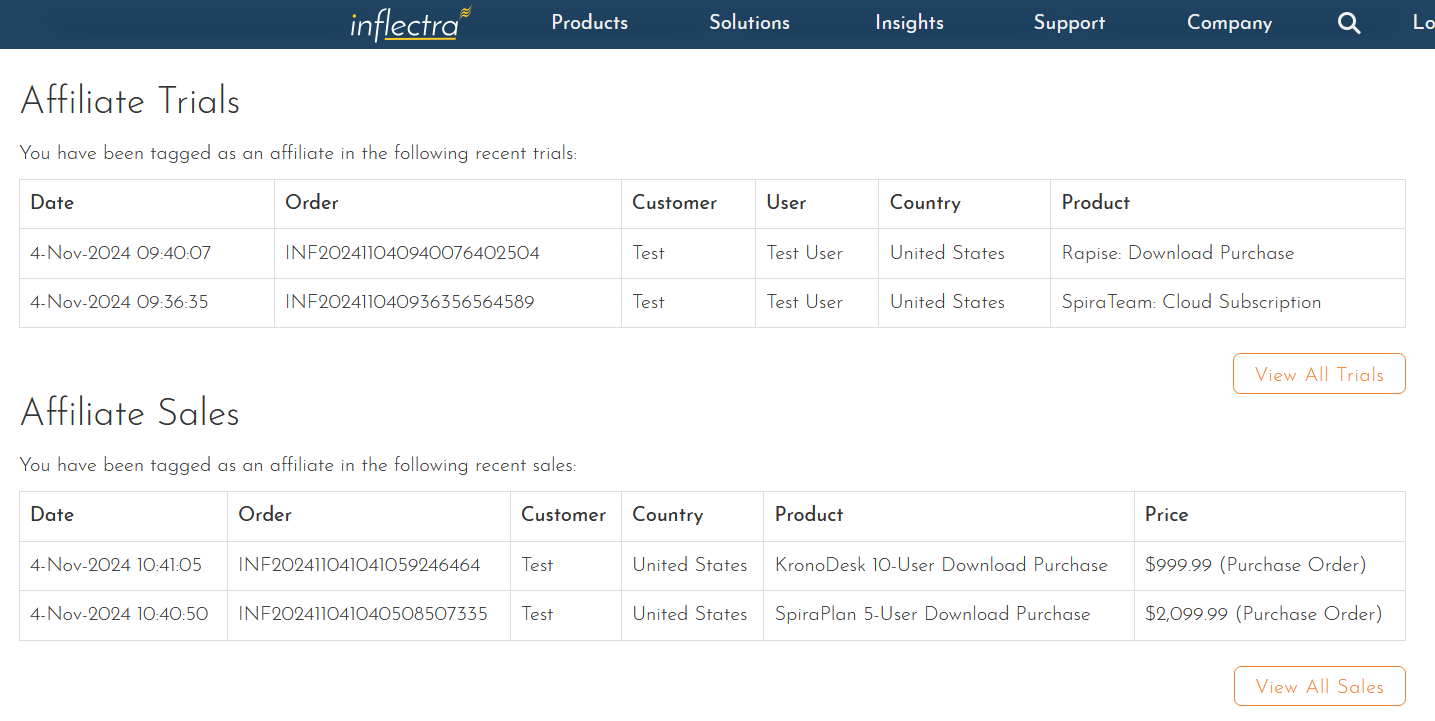Click KronoDesk 10-User Download Purchase
This screenshot has width=1435, height=721.
coord(941,565)
